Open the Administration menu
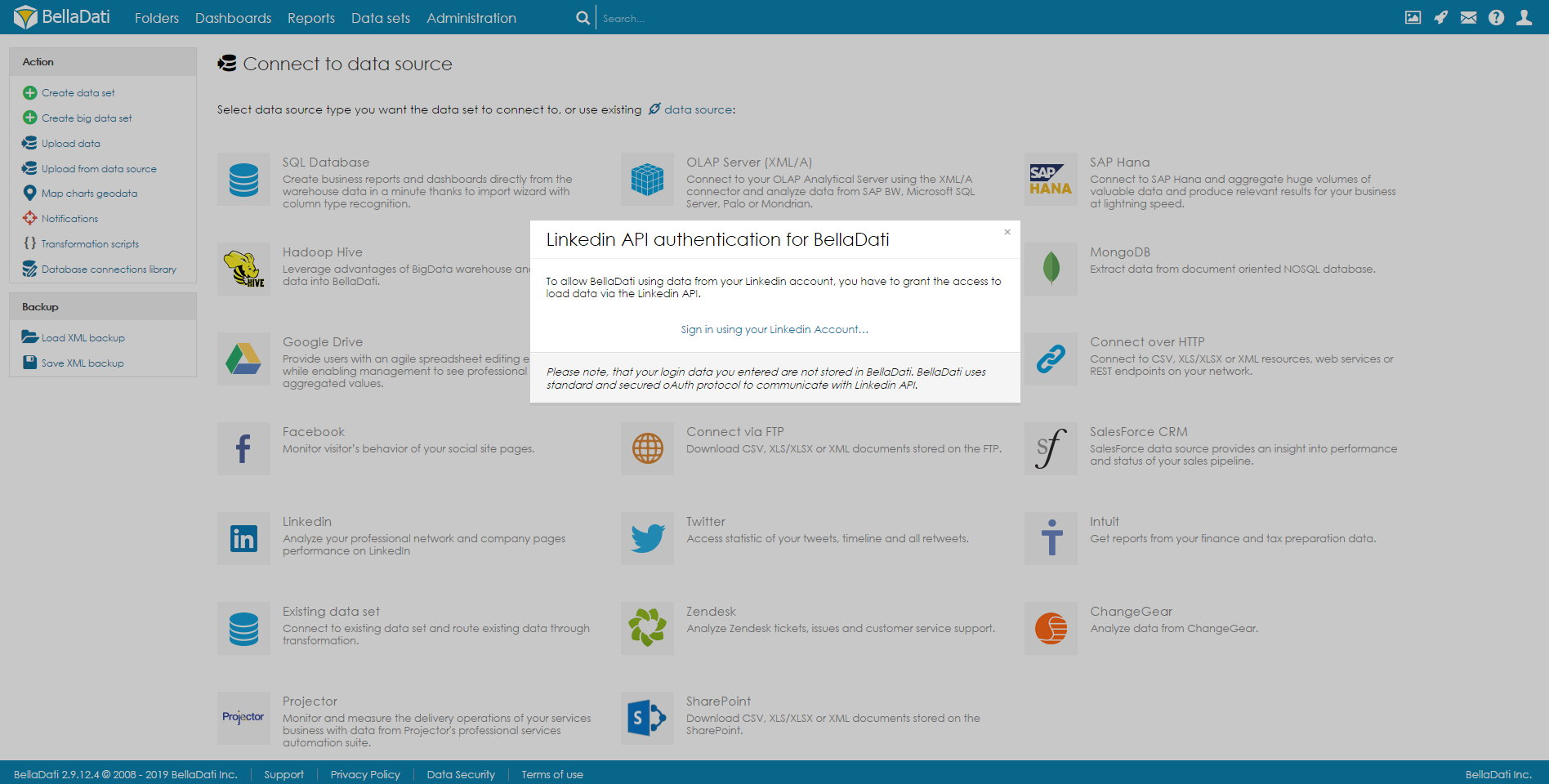The height and width of the screenshot is (784, 1549). click(x=471, y=18)
